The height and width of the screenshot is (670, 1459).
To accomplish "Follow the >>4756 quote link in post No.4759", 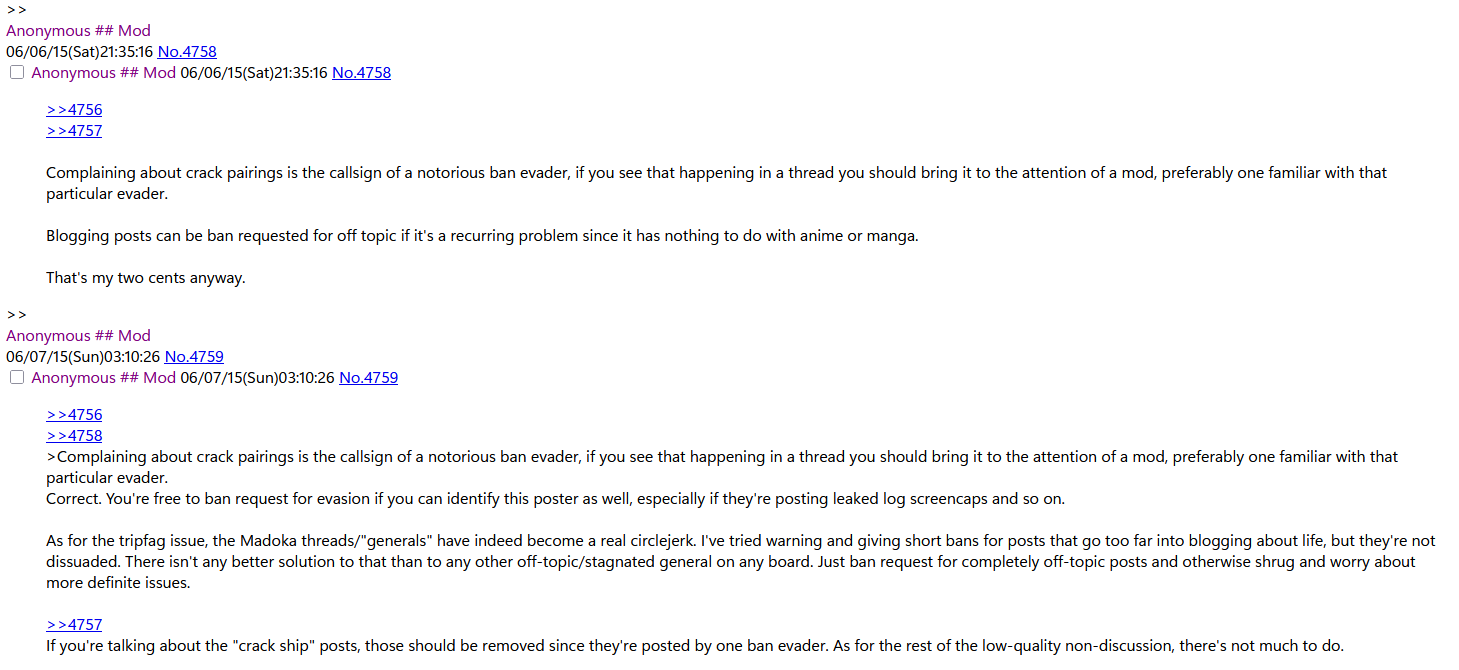I will tap(74, 415).
